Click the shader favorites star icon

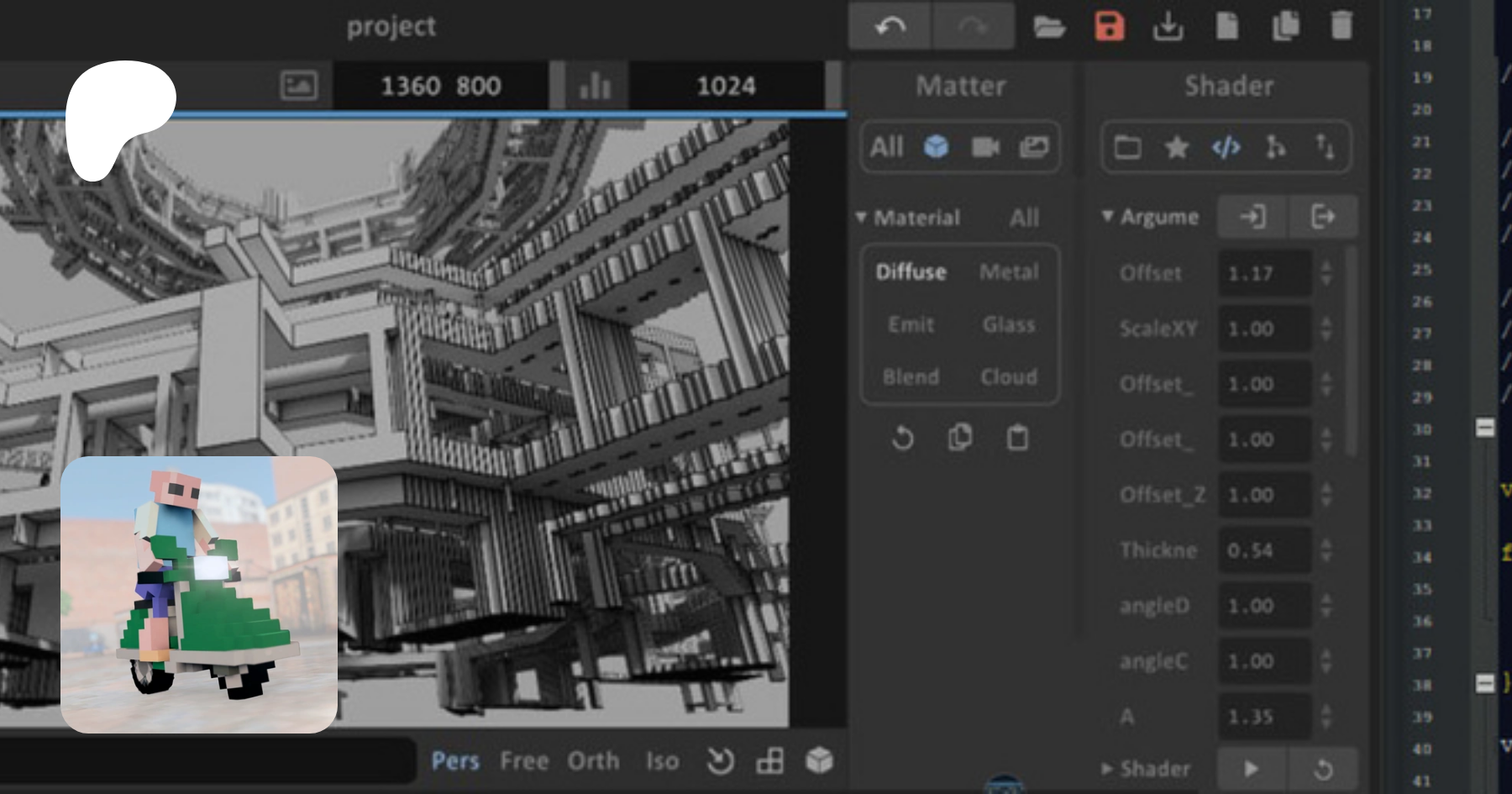point(1176,148)
